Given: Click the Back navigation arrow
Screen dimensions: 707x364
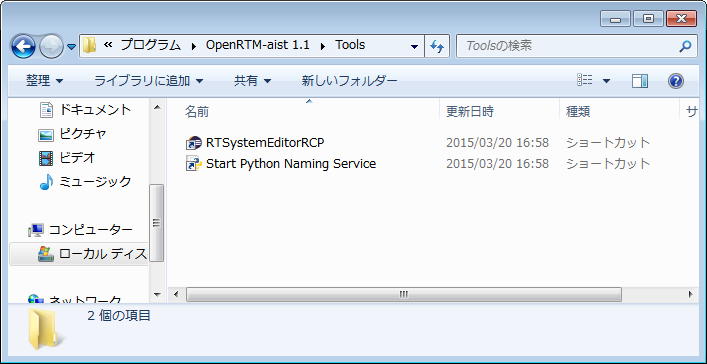Looking at the screenshot, I should click(x=23, y=46).
